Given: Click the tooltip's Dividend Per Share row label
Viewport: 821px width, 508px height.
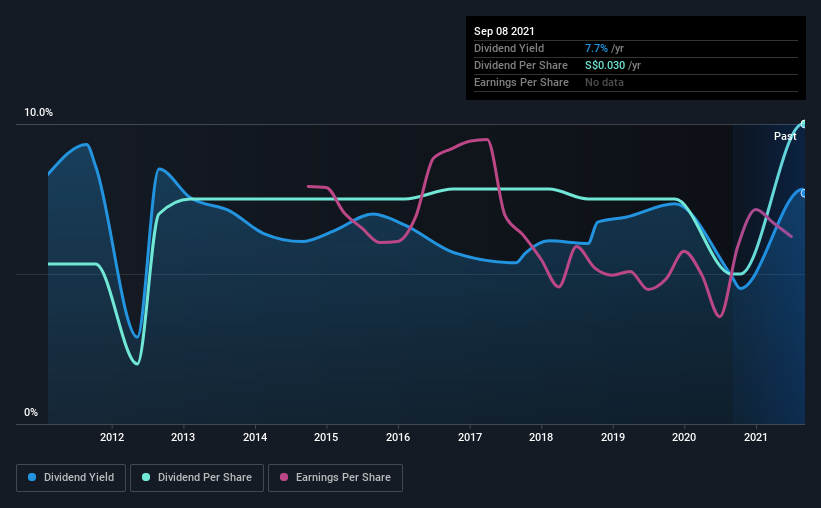Looking at the screenshot, I should coord(520,65).
